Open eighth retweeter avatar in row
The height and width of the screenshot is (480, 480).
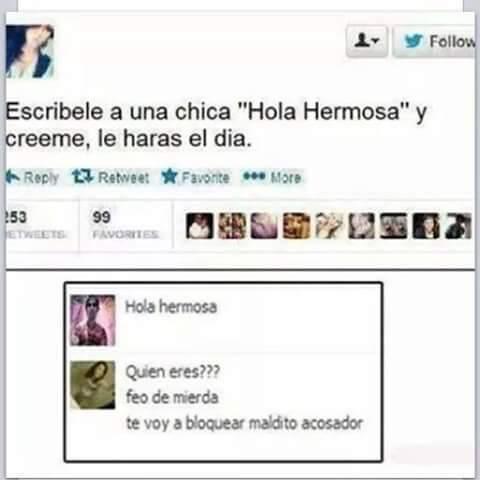pyautogui.click(x=426, y=226)
